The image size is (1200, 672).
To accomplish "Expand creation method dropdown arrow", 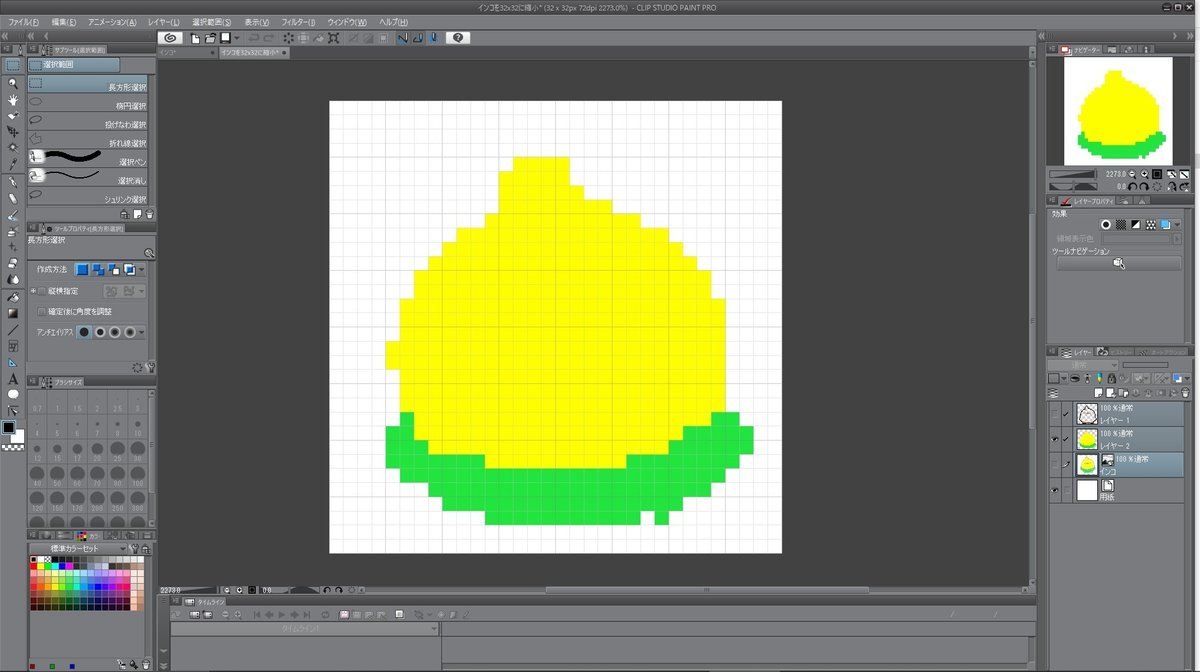I will click(x=142, y=270).
